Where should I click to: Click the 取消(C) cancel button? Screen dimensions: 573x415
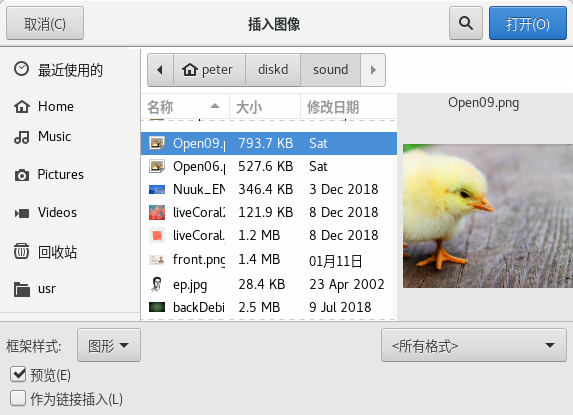[x=45, y=23]
